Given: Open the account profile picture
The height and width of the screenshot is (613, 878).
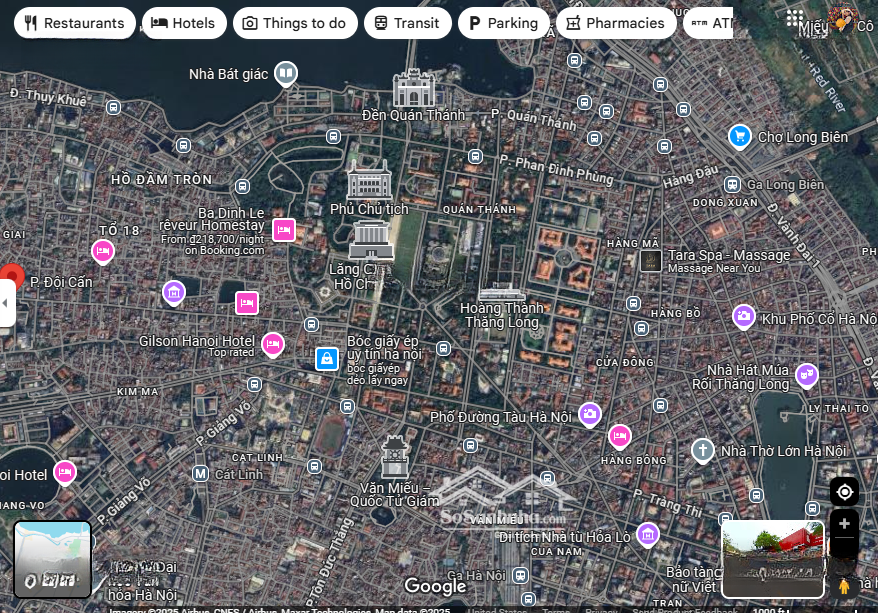Looking at the screenshot, I should coord(843,18).
